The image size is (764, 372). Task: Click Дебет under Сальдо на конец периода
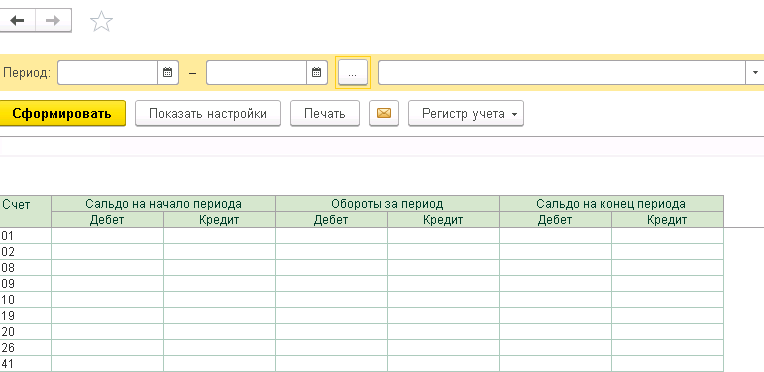(555, 219)
